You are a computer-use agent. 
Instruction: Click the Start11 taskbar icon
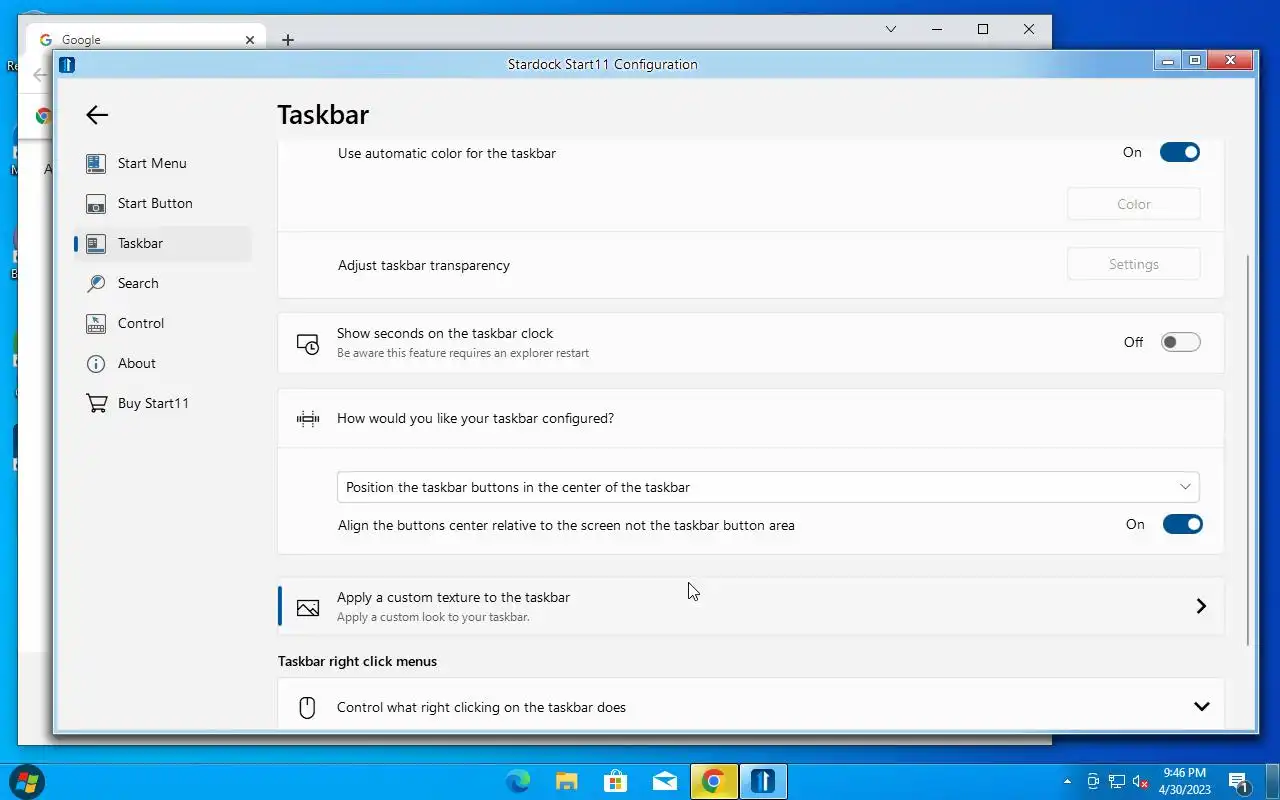click(763, 781)
